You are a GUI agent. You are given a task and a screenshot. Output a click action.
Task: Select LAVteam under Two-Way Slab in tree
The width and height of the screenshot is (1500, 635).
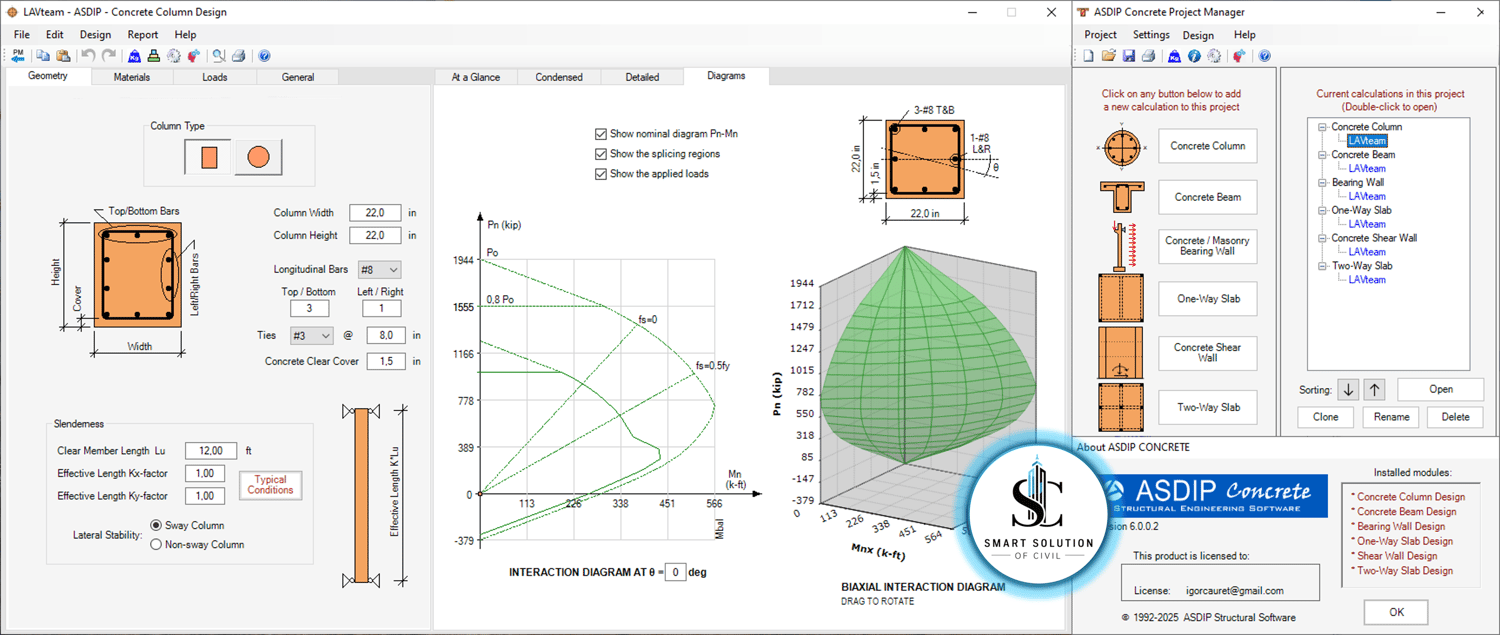1367,280
